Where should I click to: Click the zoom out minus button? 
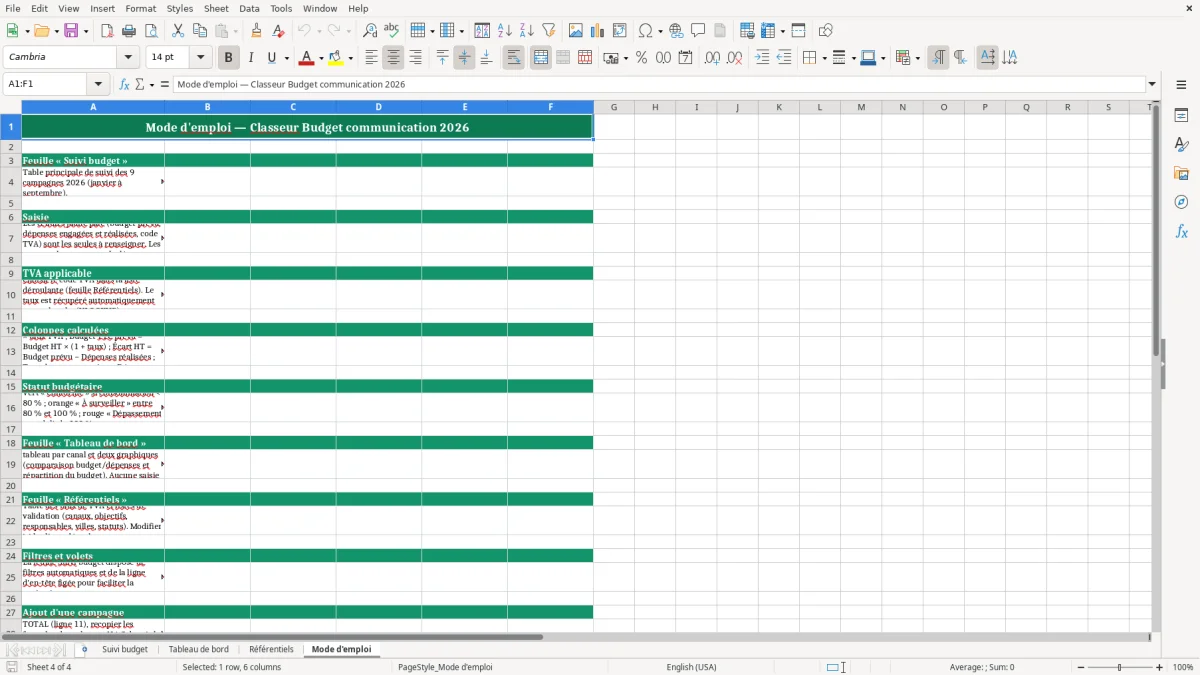tap(1080, 667)
